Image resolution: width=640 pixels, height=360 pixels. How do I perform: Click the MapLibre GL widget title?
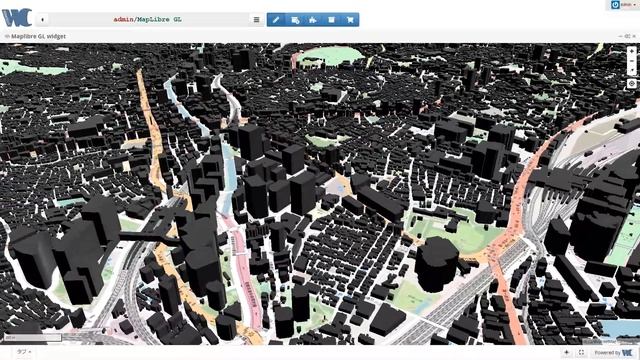click(38, 36)
